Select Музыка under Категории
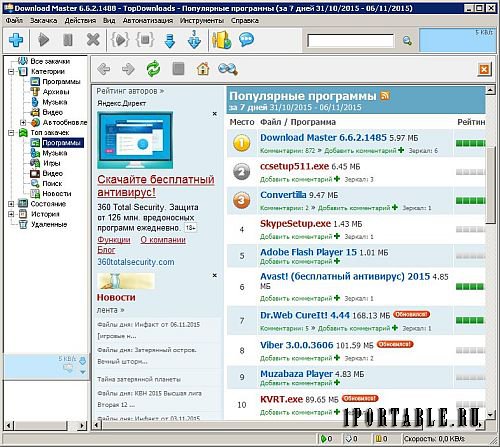This screenshot has width=500, height=447. 55,102
